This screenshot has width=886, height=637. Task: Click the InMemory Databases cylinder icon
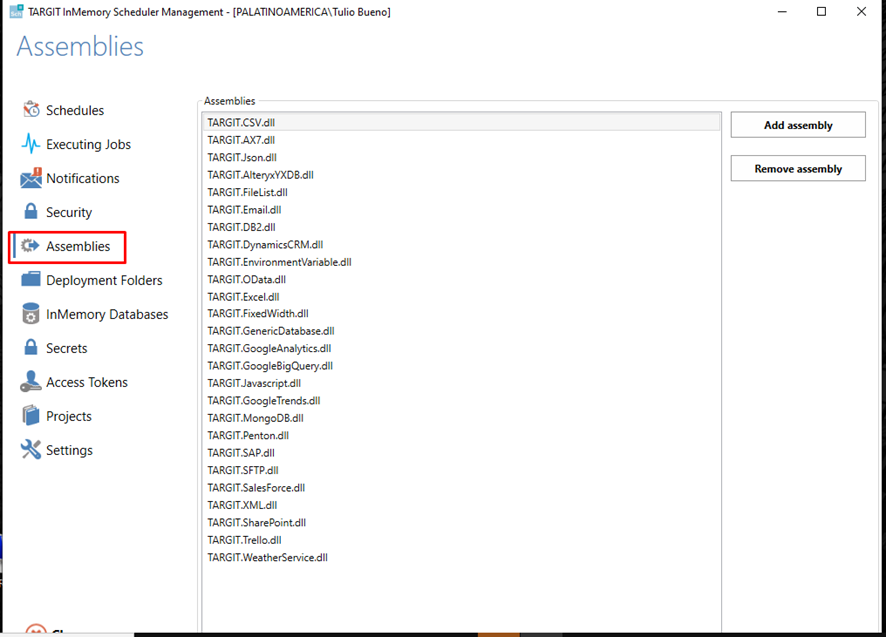31,314
